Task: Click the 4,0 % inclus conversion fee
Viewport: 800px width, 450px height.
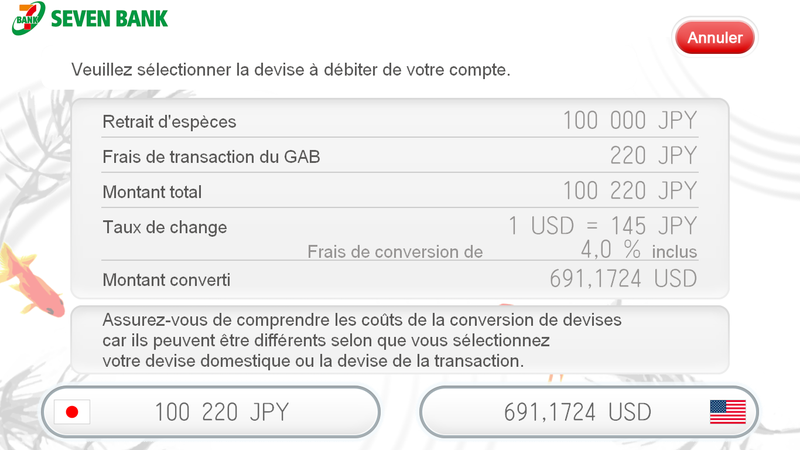Action: coord(638,250)
